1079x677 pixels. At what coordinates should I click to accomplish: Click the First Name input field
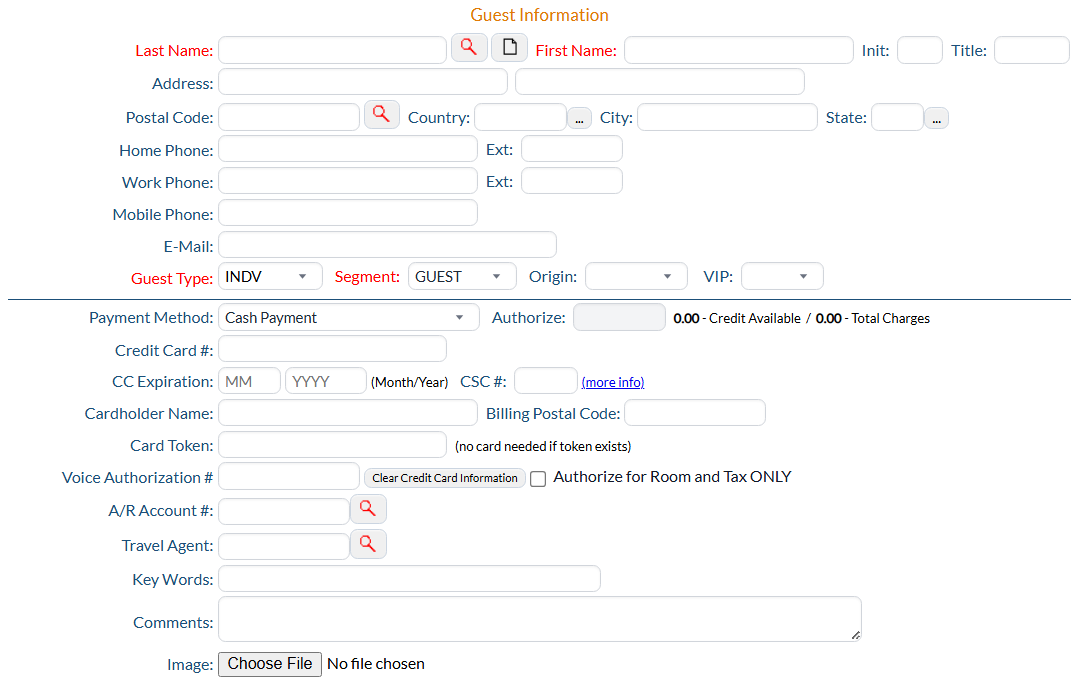coord(738,50)
